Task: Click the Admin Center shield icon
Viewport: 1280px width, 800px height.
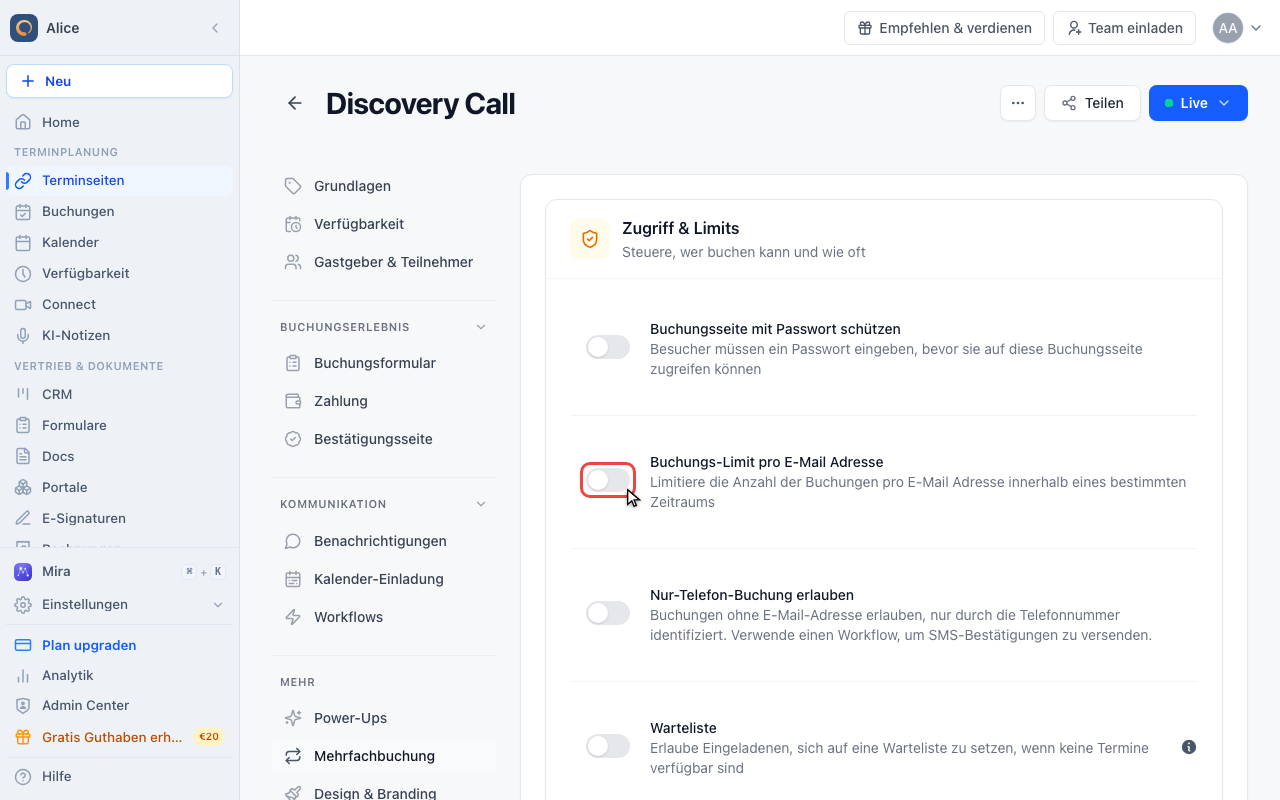Action: 23,705
